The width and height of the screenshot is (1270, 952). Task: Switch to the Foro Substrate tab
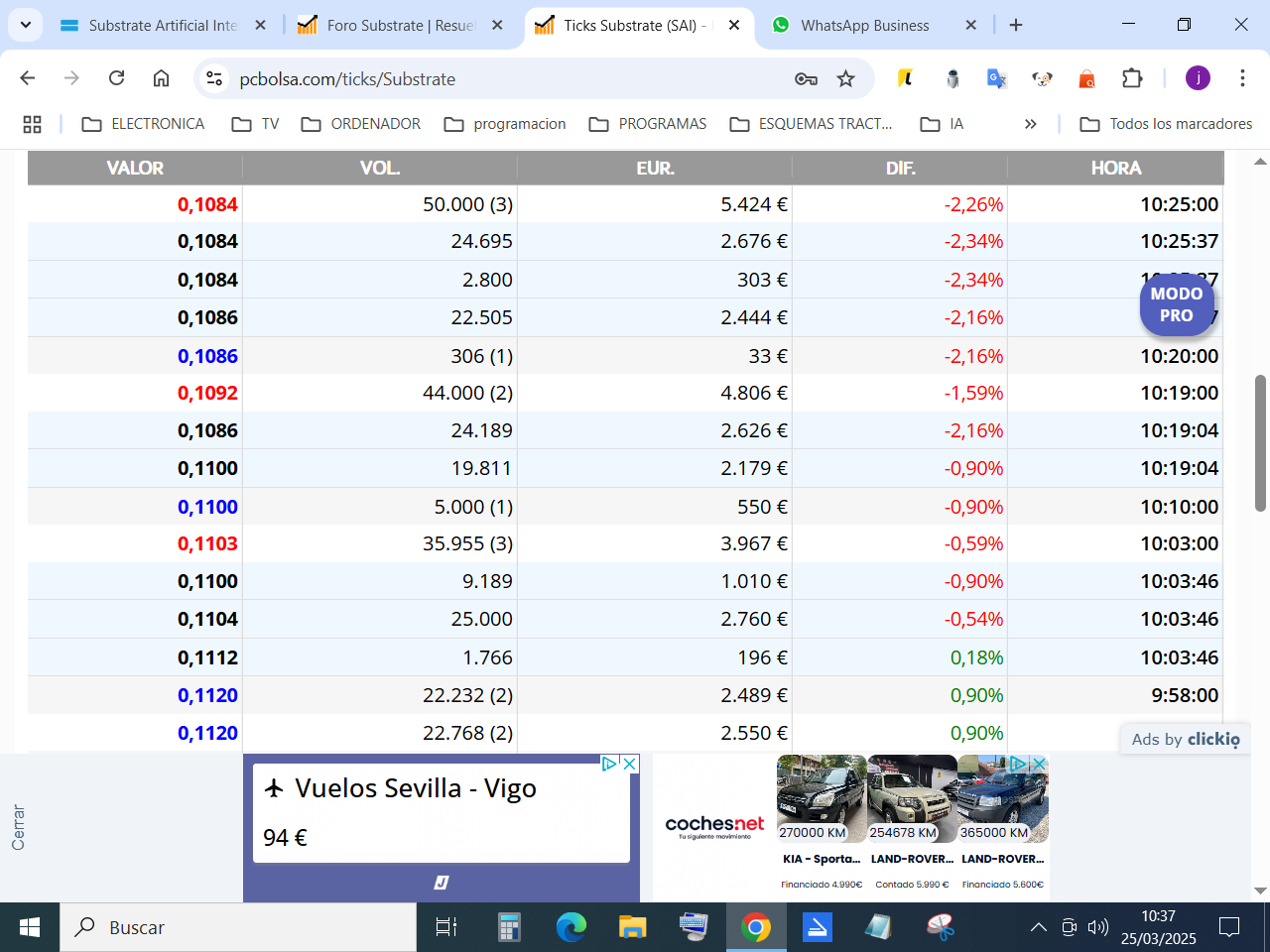401,25
